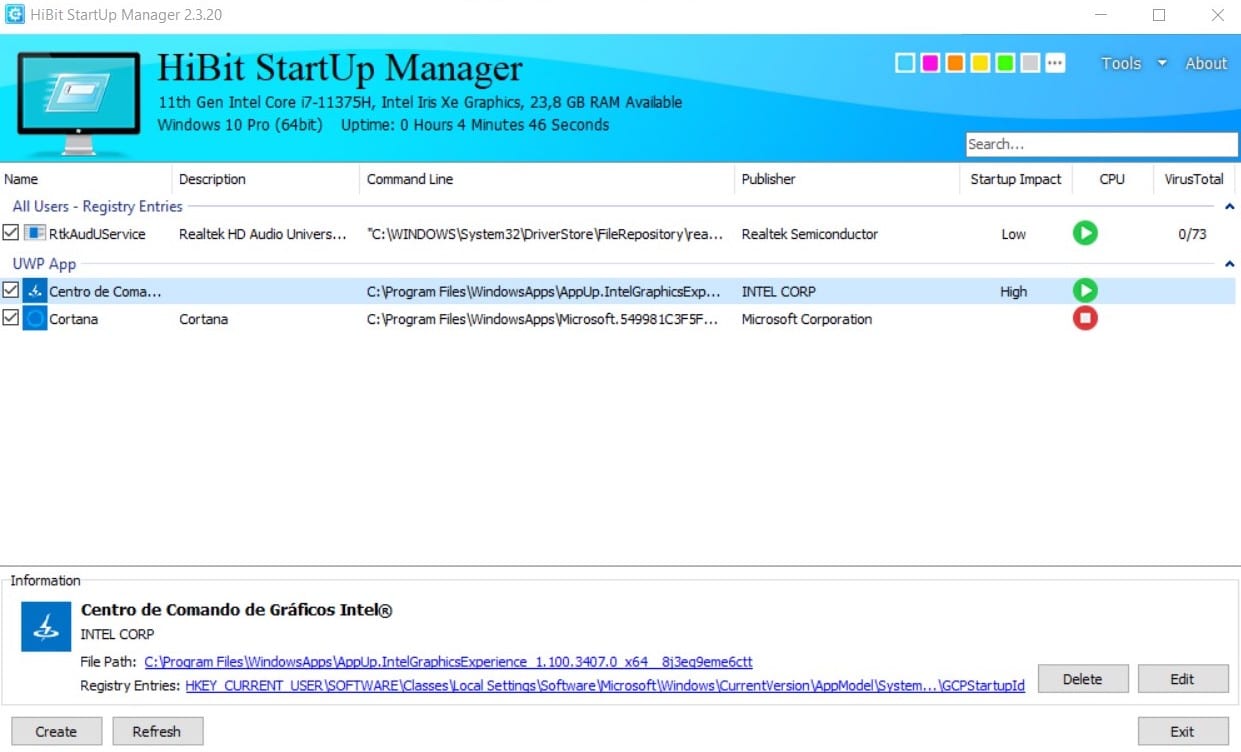Sort by the Command Line column header
The width and height of the screenshot is (1241, 752).
click(x=547, y=179)
